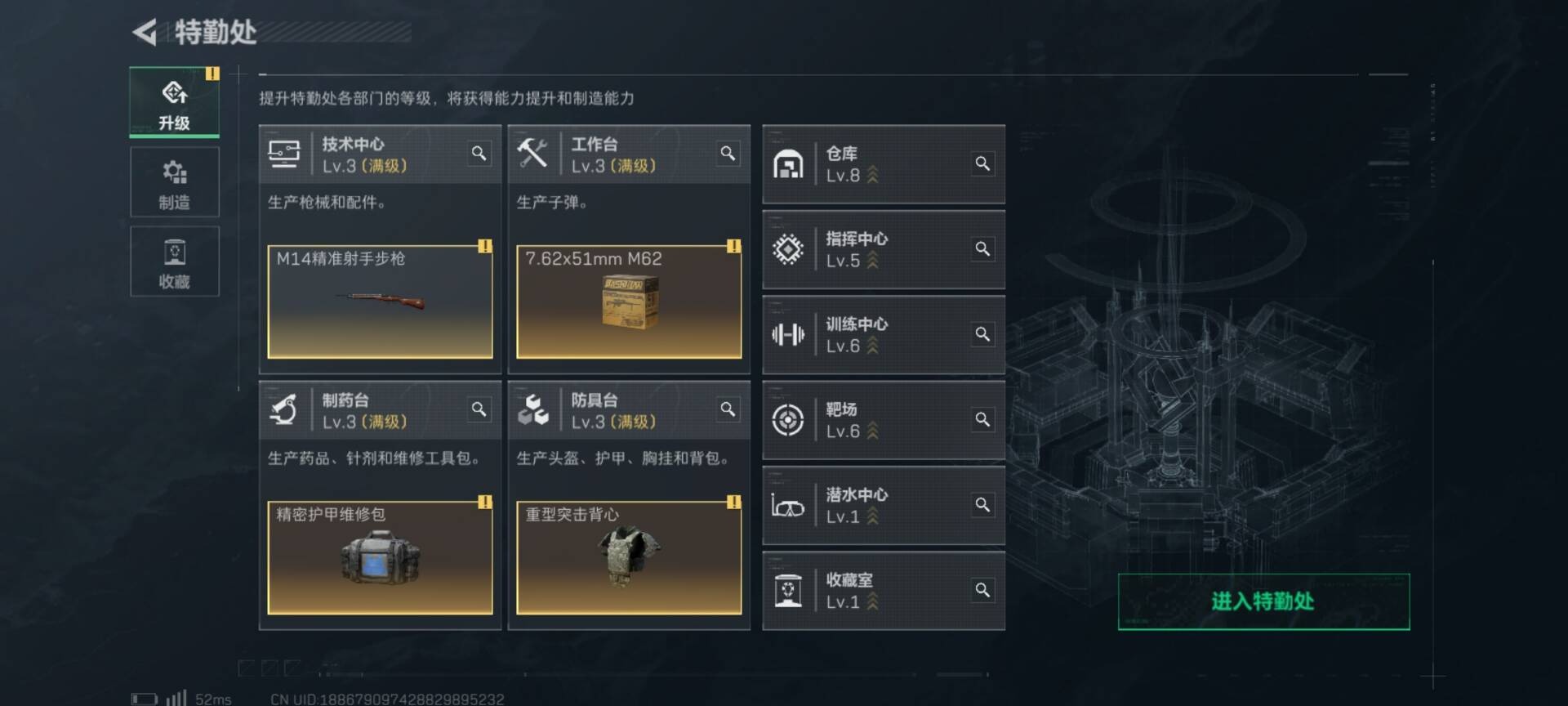Open the 收藏室 Lv.1 upgrade row
Image resolution: width=1568 pixels, height=706 pixels.
[x=884, y=591]
